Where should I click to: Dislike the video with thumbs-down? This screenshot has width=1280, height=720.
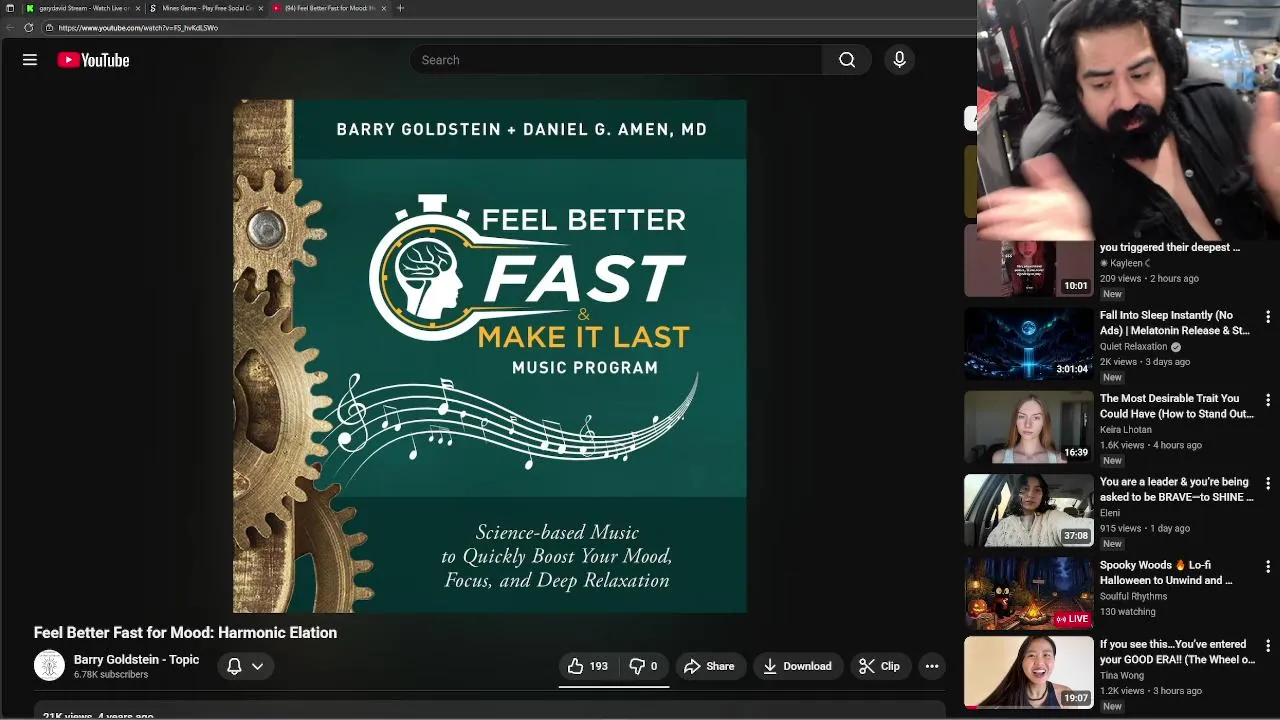click(643, 666)
